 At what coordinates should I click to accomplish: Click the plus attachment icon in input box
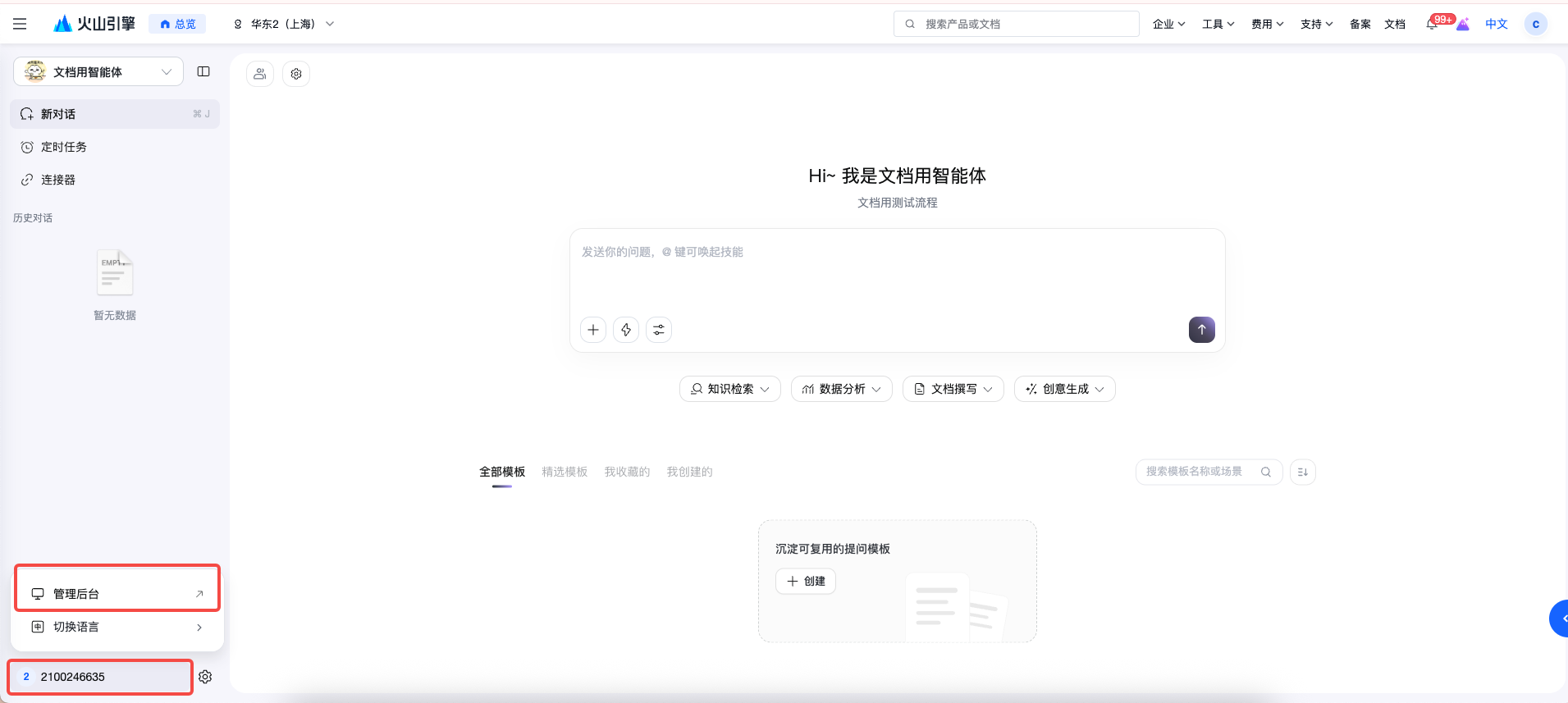(x=593, y=330)
